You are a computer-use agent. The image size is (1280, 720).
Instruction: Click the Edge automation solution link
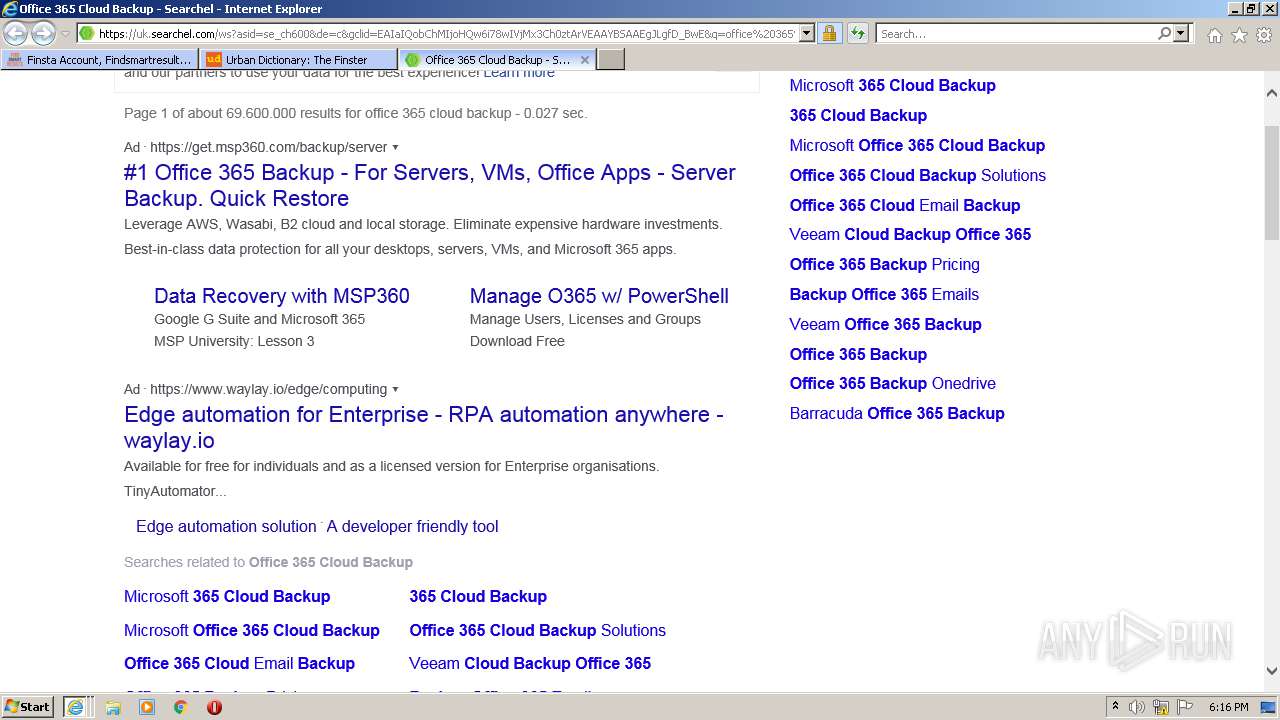coord(226,526)
